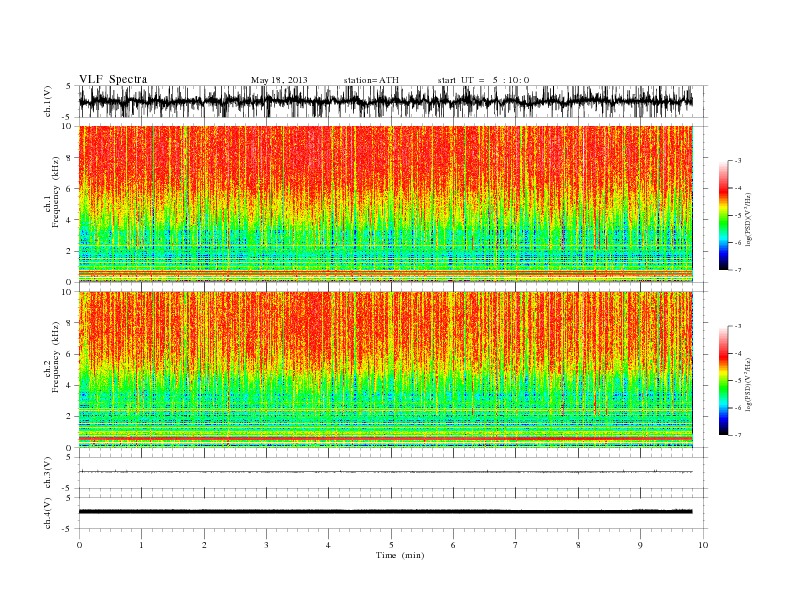Click the '0' tick on time axis
This screenshot has height=612, width=792.
(79, 545)
